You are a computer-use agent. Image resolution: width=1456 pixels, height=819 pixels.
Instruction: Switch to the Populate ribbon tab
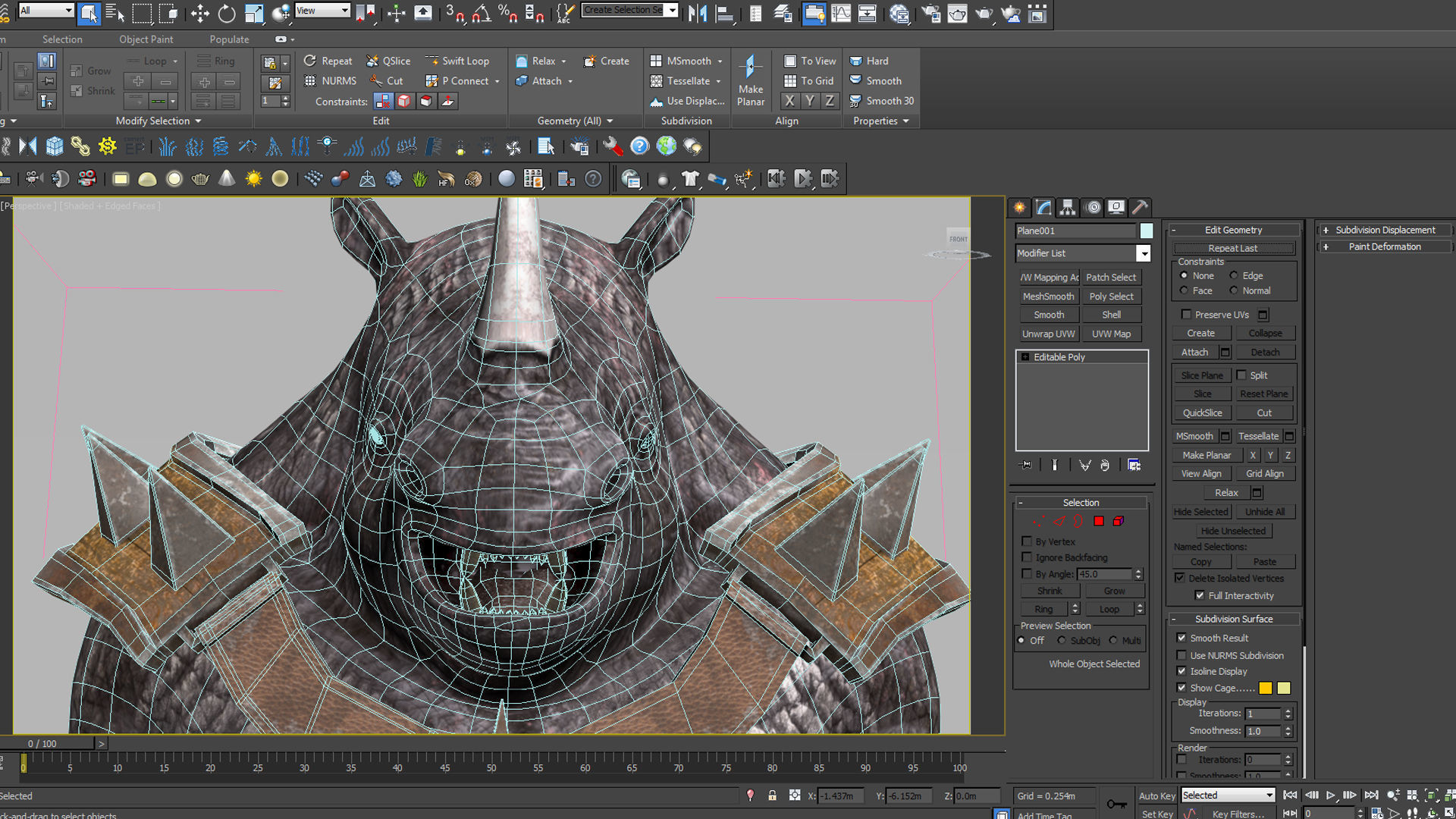229,39
